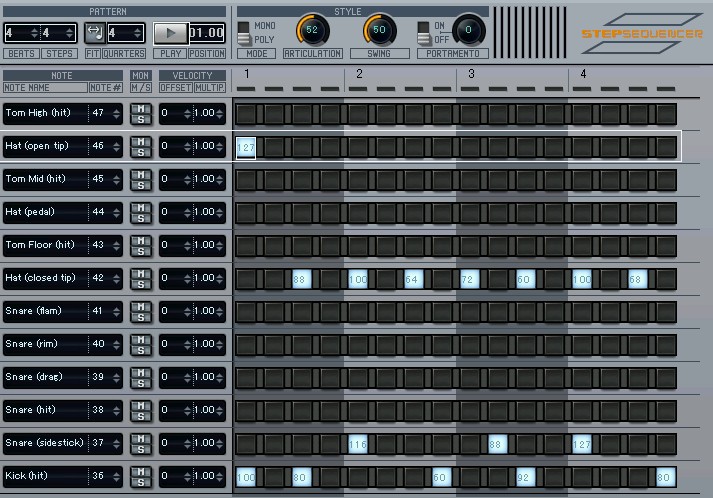Click the NOTE NAME column header
The height and width of the screenshot is (498, 713).
click(45, 88)
